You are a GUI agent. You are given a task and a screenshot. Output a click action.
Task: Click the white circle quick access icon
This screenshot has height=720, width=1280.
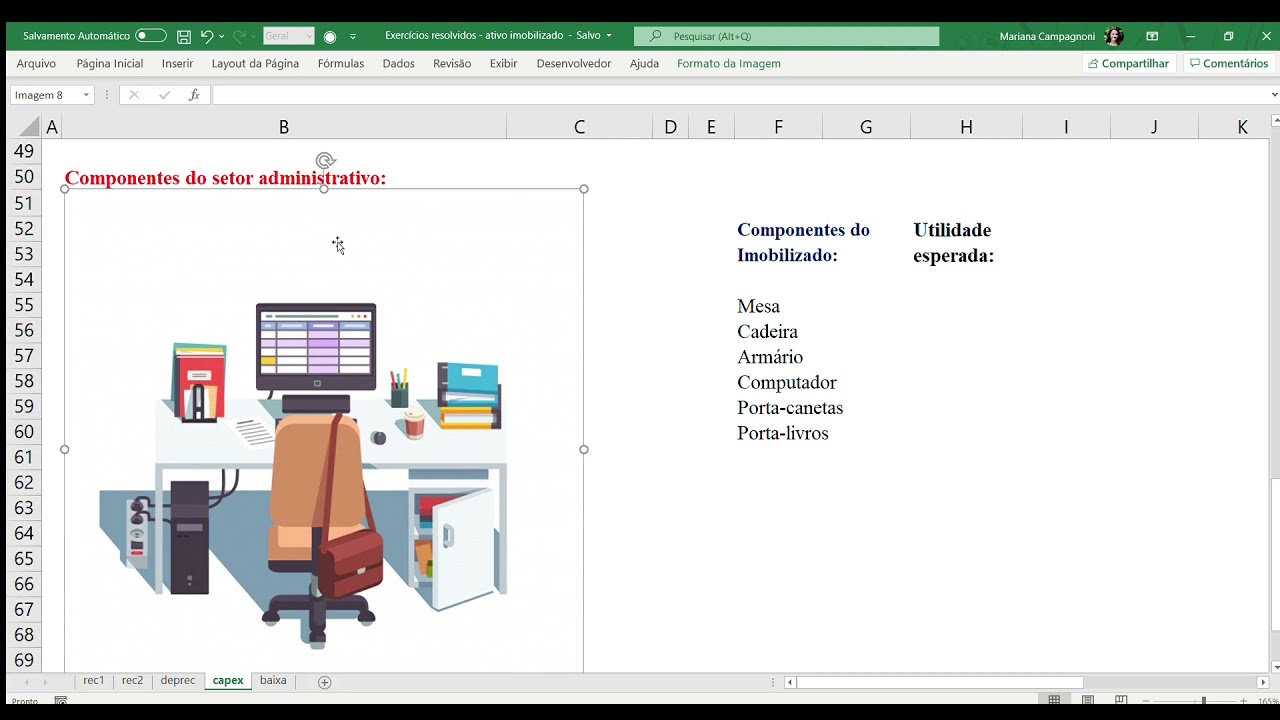330,37
